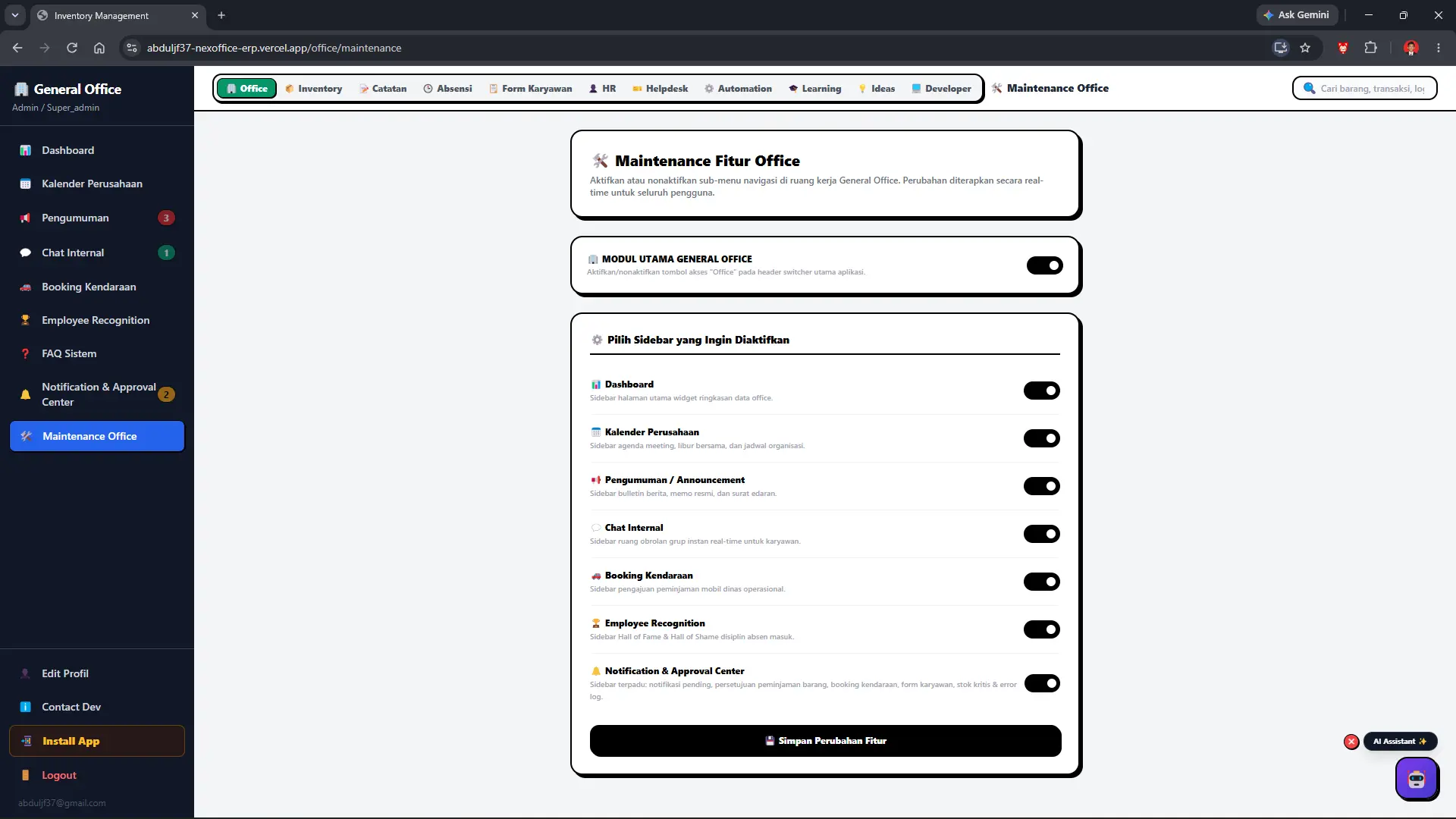Toggle Employee Recognition switch
Screen dimensions: 1456x819
click(1041, 629)
